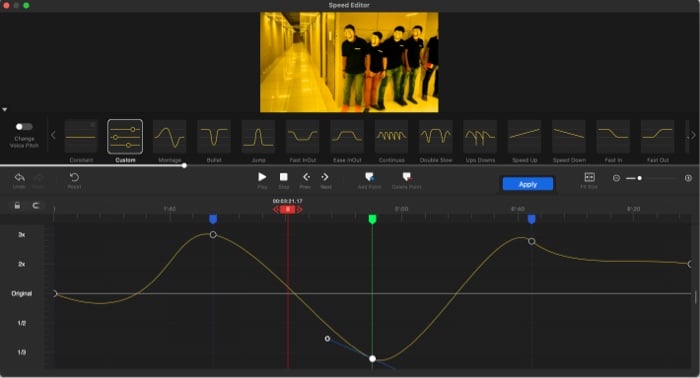Apply the Continues wave preset
This screenshot has width=700, height=378.
[x=392, y=137]
